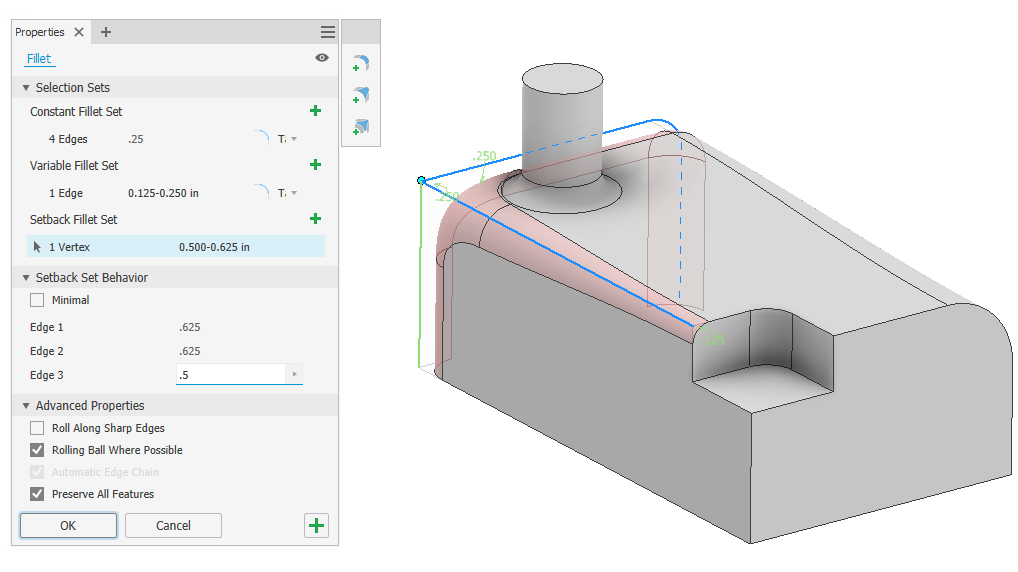This screenshot has height=572, width=1018.
Task: Click the add full round fillet toolbar icon
Action: (360, 127)
